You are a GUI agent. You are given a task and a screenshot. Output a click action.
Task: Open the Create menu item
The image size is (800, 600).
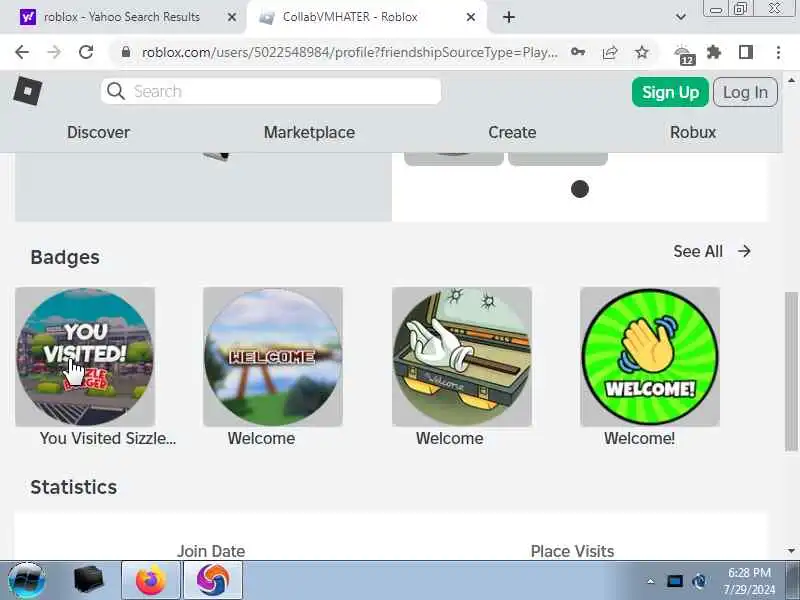[x=512, y=132]
